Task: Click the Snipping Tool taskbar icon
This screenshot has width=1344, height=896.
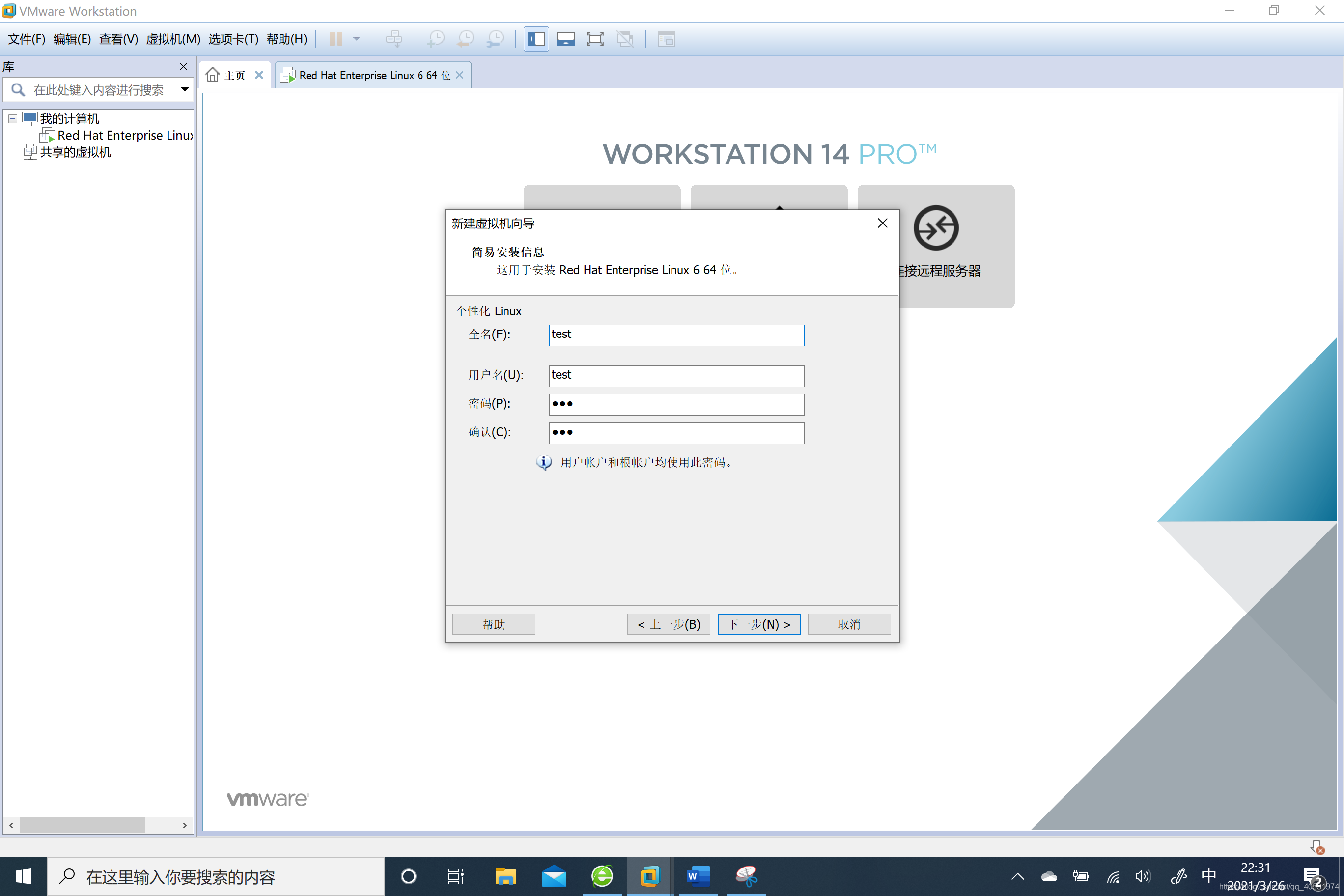Action: pyautogui.click(x=746, y=876)
